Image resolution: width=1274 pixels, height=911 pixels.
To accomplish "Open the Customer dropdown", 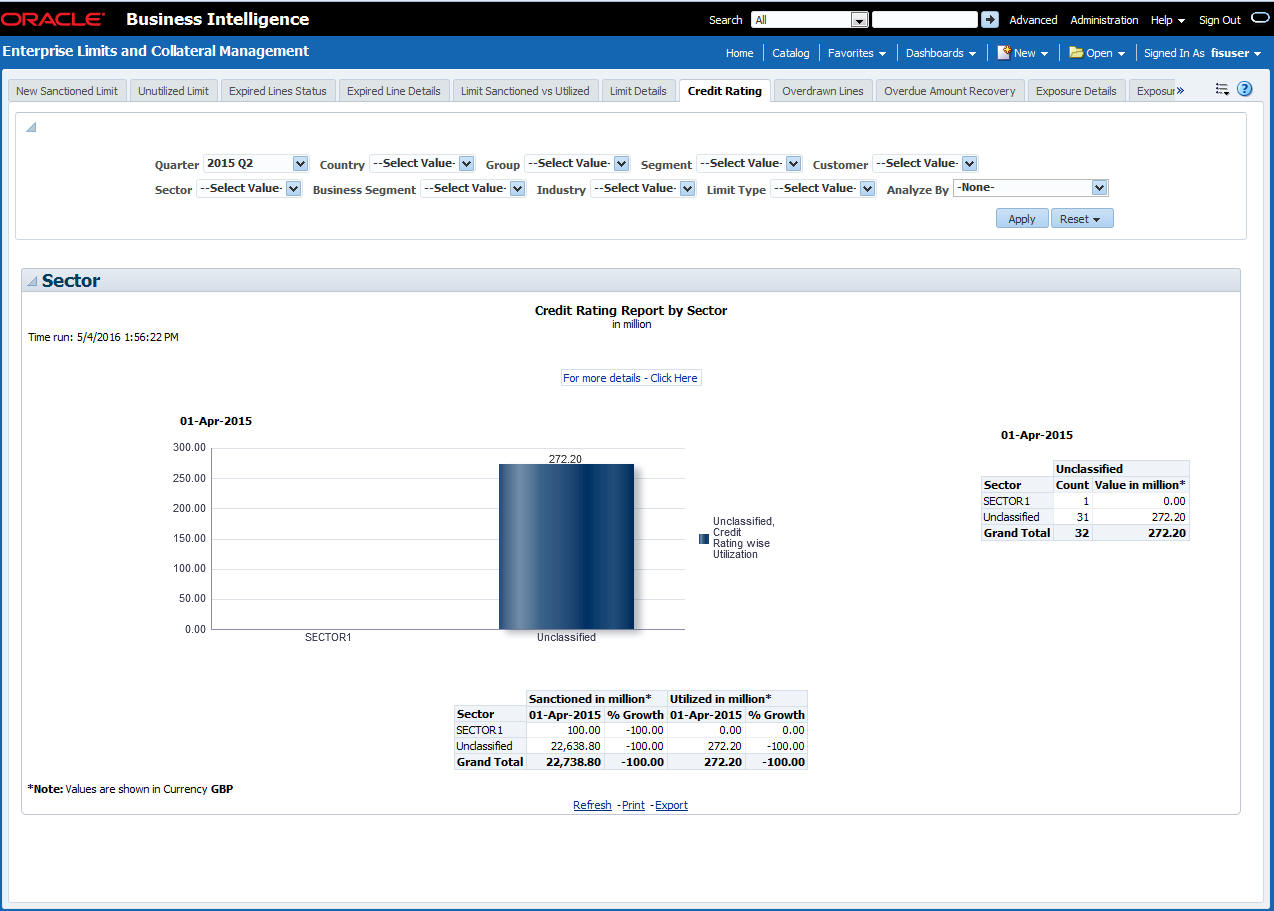I will click(x=969, y=163).
